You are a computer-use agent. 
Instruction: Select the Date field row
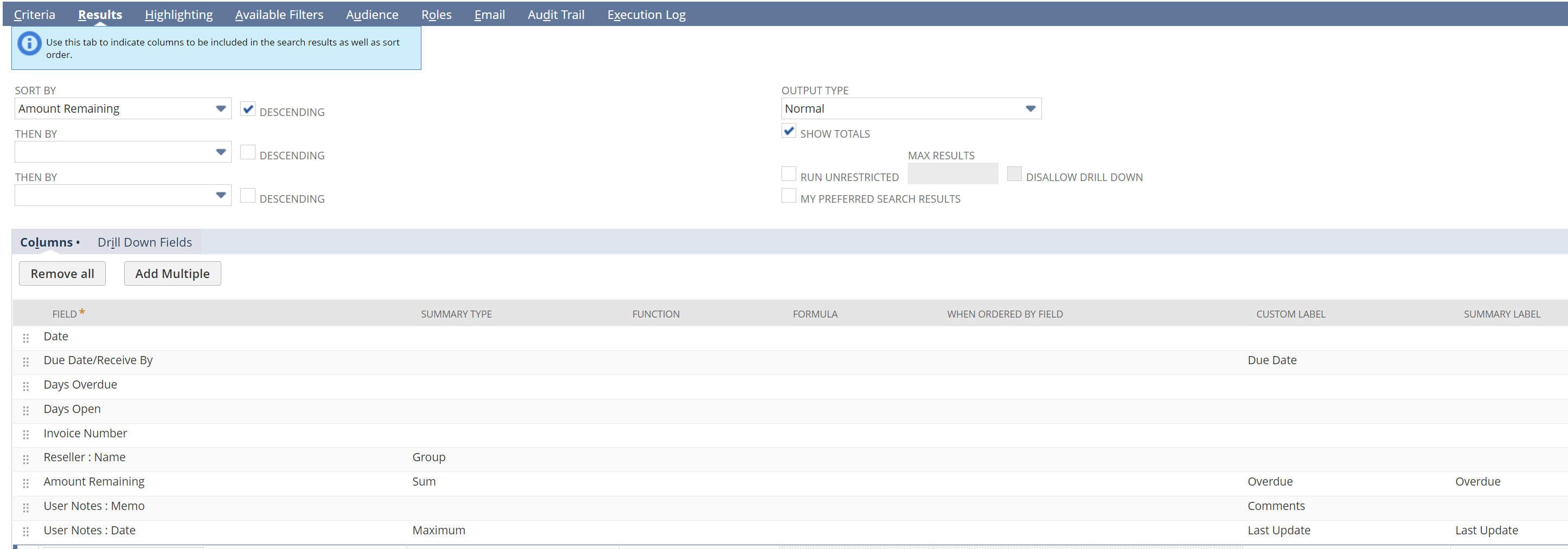click(x=56, y=336)
